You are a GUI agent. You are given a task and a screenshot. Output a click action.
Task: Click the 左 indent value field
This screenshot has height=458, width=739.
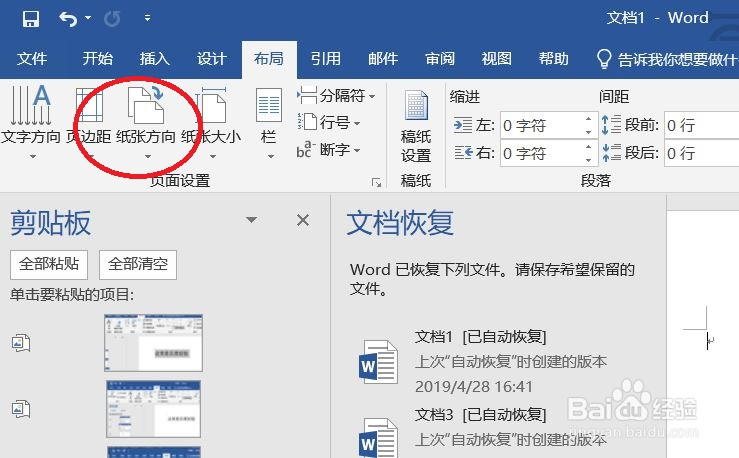[x=542, y=125]
